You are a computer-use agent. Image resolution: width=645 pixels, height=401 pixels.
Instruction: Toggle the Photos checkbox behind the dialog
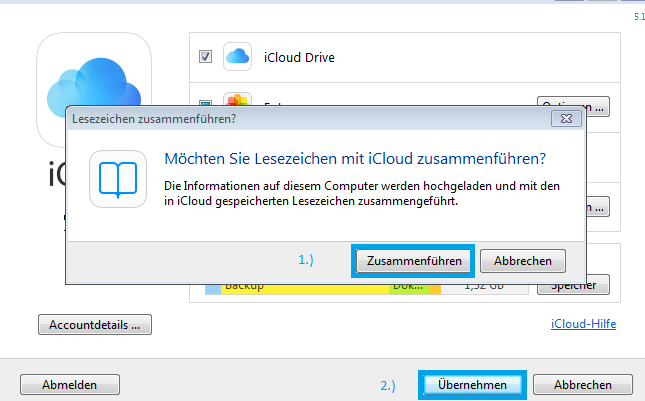(205, 102)
